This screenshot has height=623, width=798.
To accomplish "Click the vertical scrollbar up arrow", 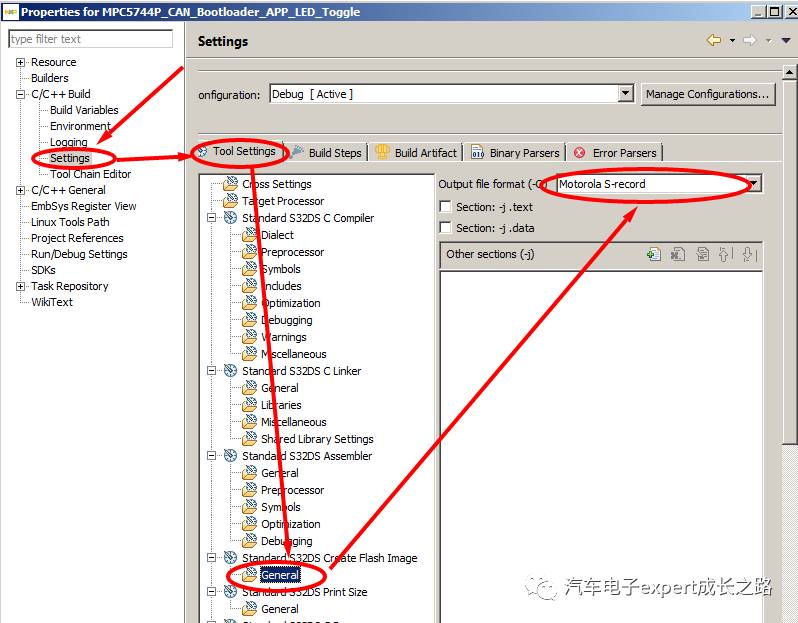I will (789, 72).
